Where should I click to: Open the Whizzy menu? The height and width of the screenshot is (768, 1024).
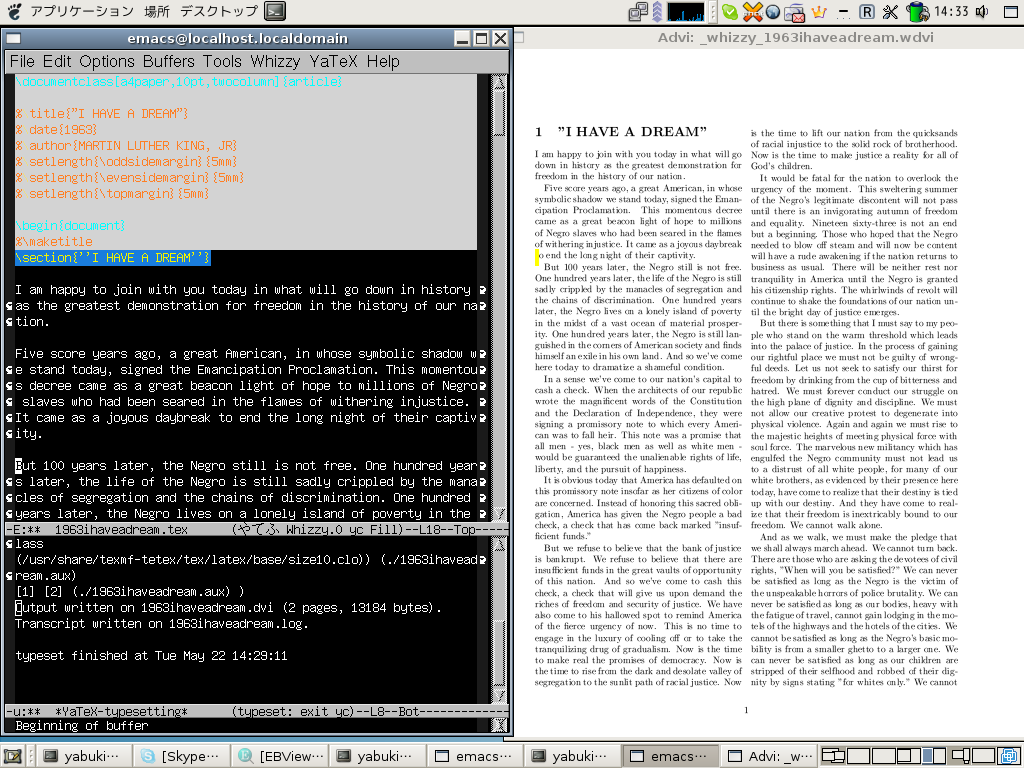click(x=276, y=61)
